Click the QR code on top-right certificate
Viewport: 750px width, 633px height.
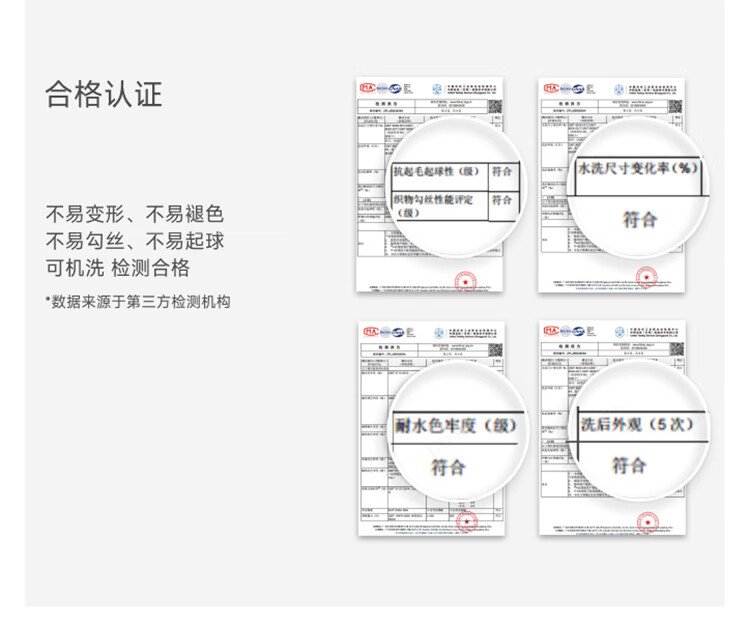pos(674,107)
